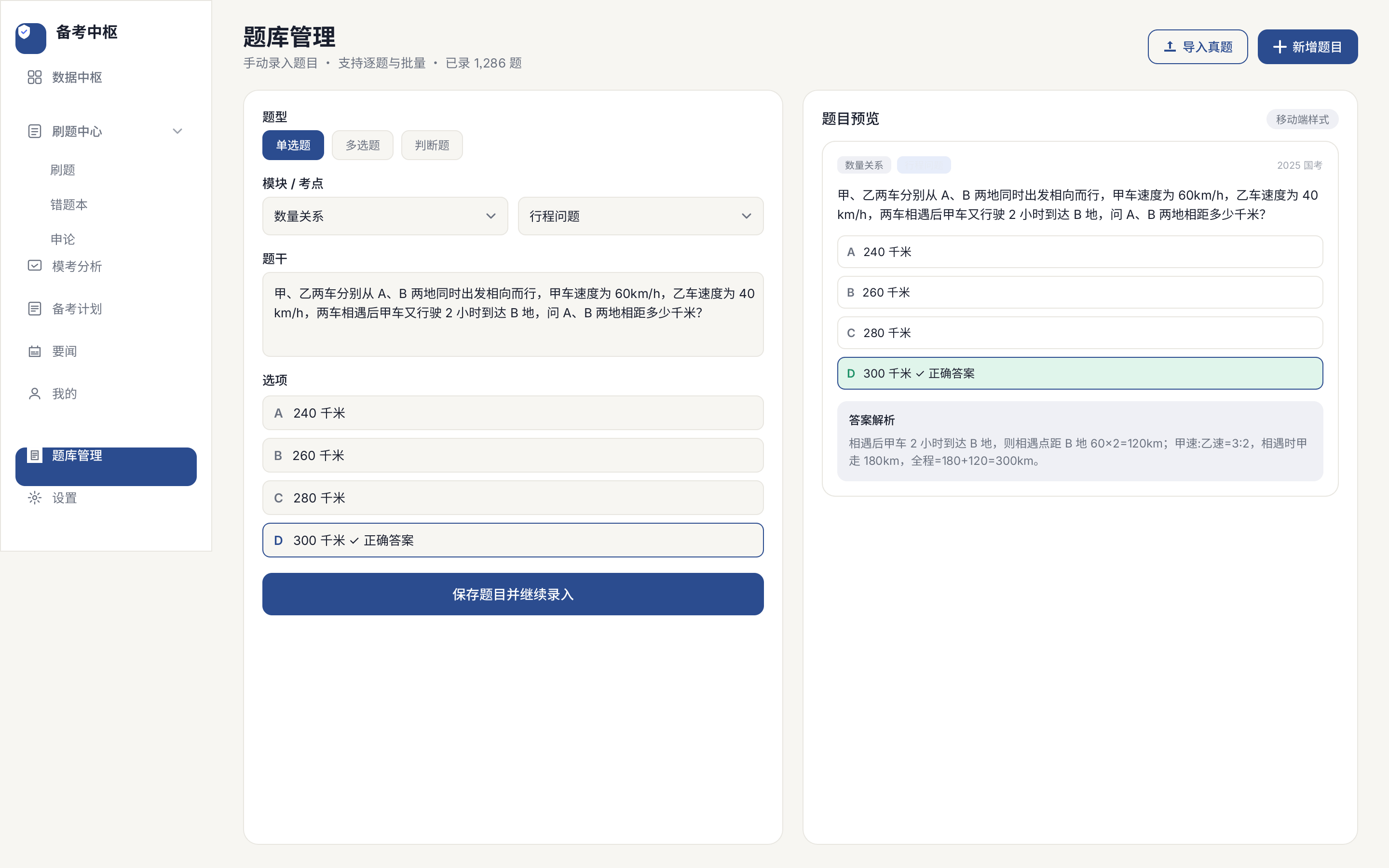Open 要闻 calendar icon

point(34,351)
